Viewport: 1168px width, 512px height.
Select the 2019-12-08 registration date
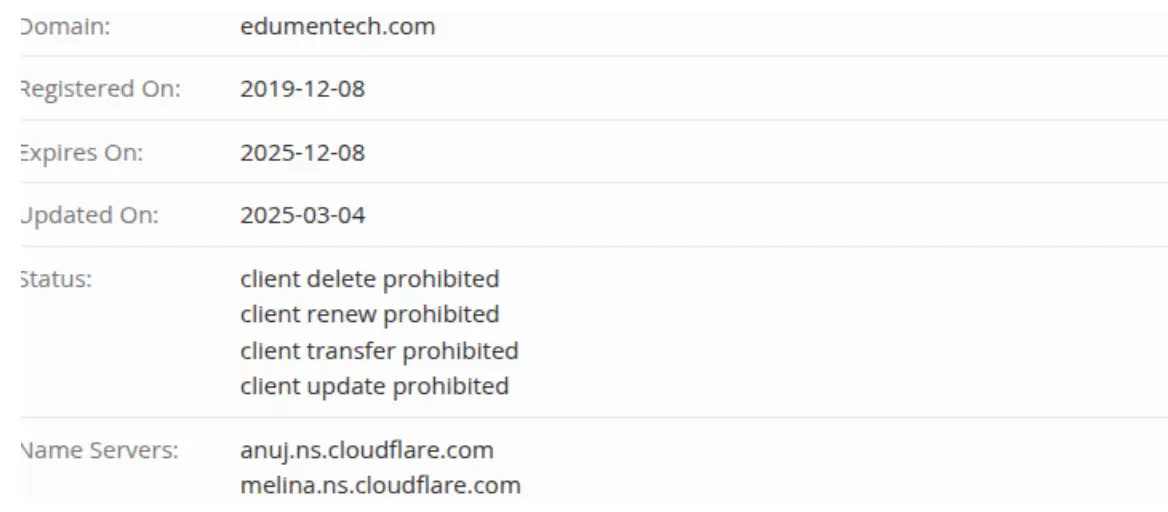302,89
